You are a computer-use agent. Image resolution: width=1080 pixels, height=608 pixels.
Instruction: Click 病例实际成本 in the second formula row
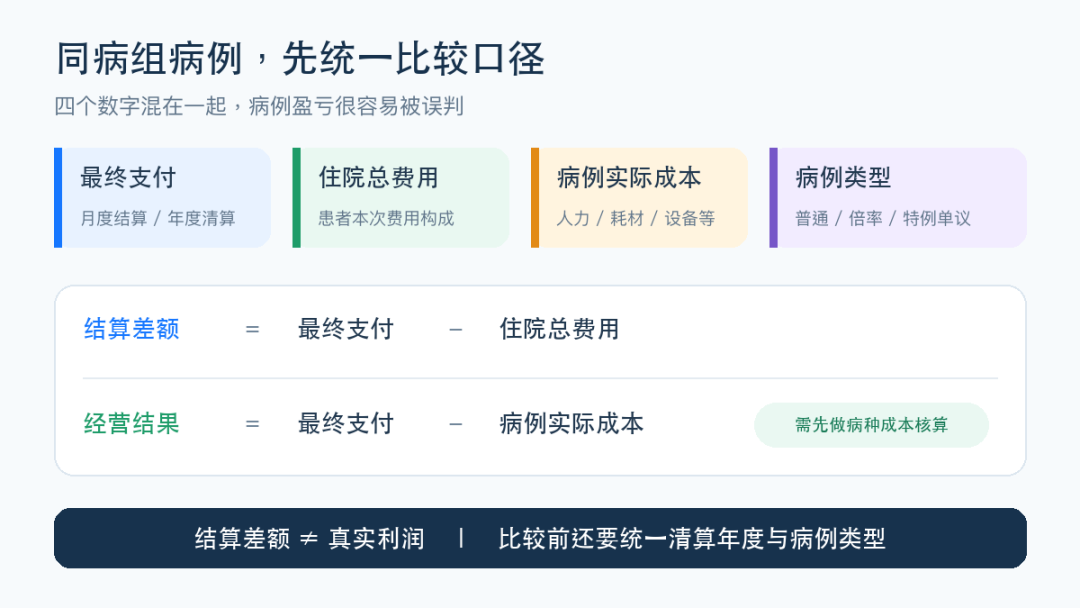tap(572, 423)
